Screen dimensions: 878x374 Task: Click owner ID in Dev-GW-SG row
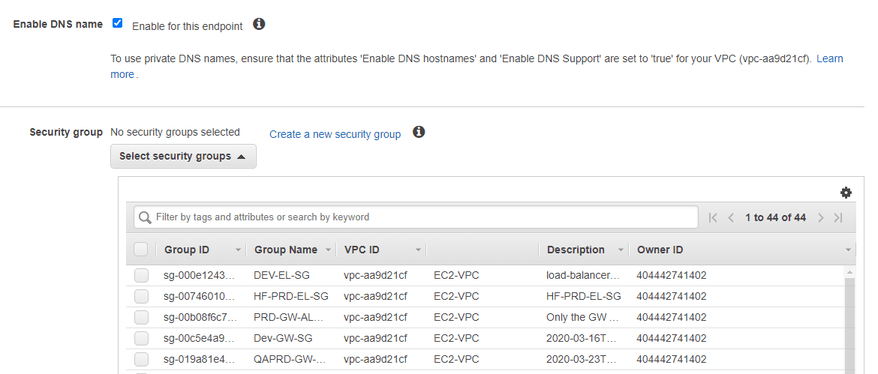[x=671, y=338]
